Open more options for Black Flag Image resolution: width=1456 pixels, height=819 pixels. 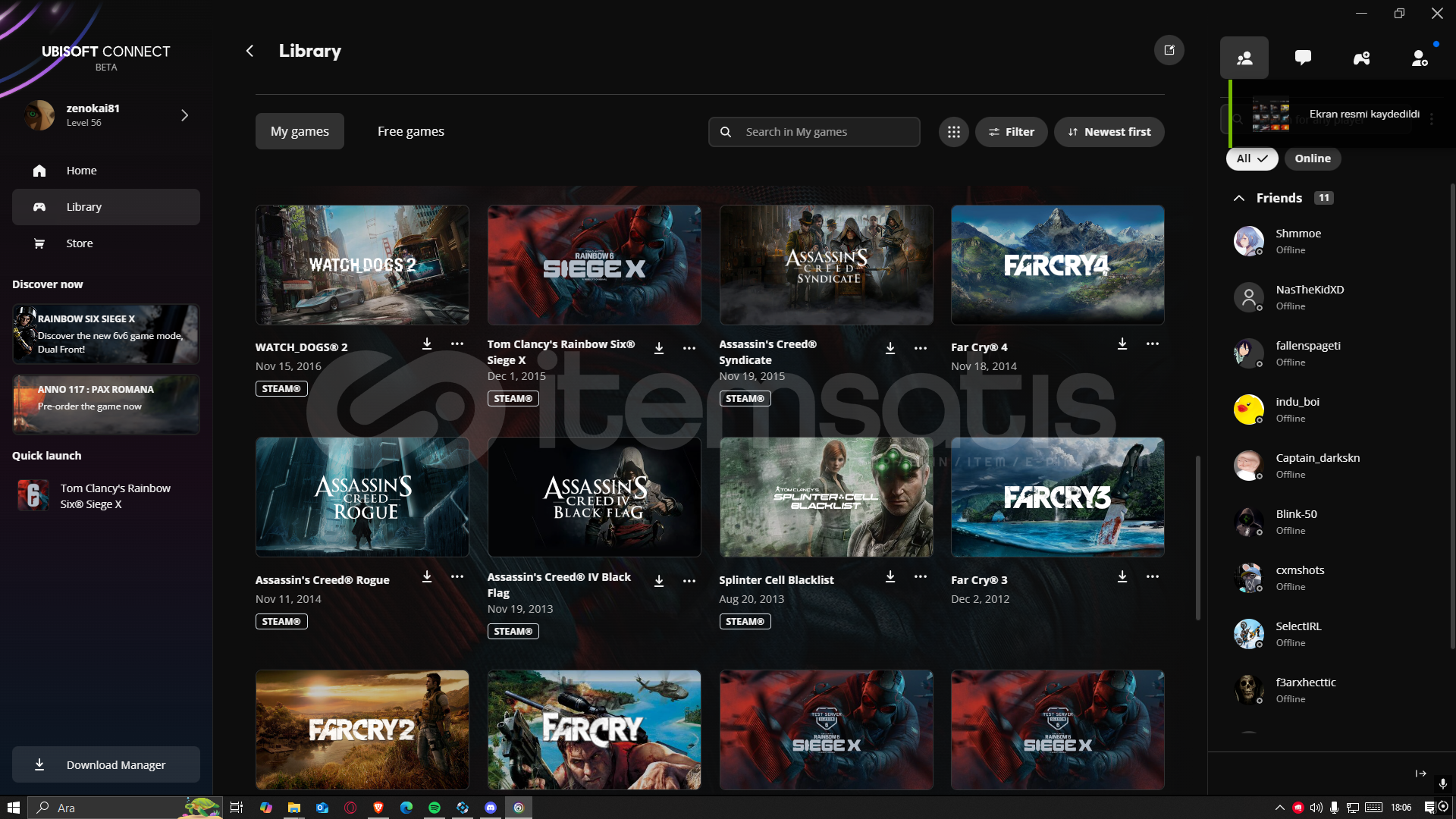[689, 581]
